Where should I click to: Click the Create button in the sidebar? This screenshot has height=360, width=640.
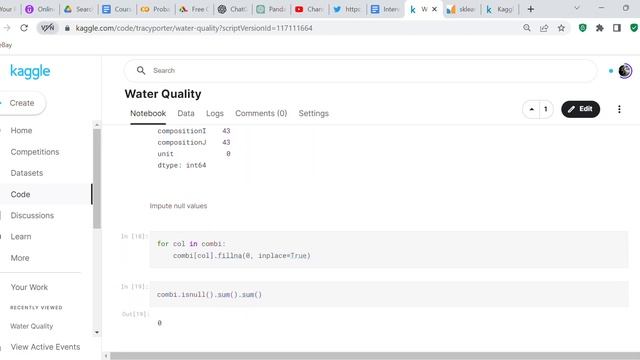[21, 103]
